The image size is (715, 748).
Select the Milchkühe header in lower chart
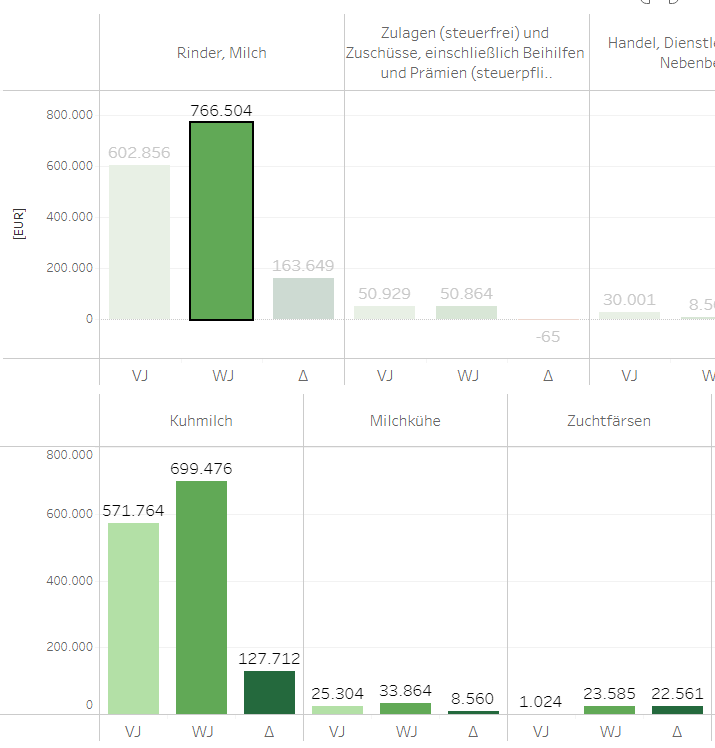[405, 421]
